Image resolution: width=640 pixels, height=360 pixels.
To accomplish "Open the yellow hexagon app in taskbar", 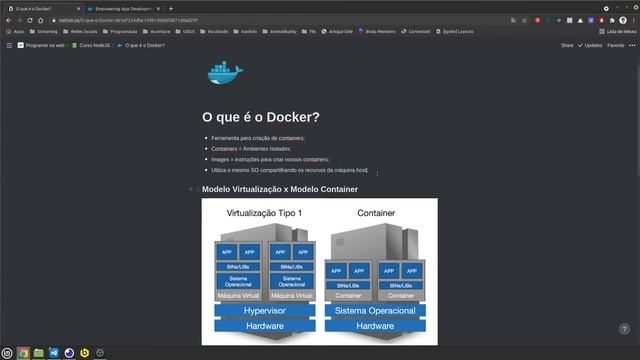I will point(84,353).
